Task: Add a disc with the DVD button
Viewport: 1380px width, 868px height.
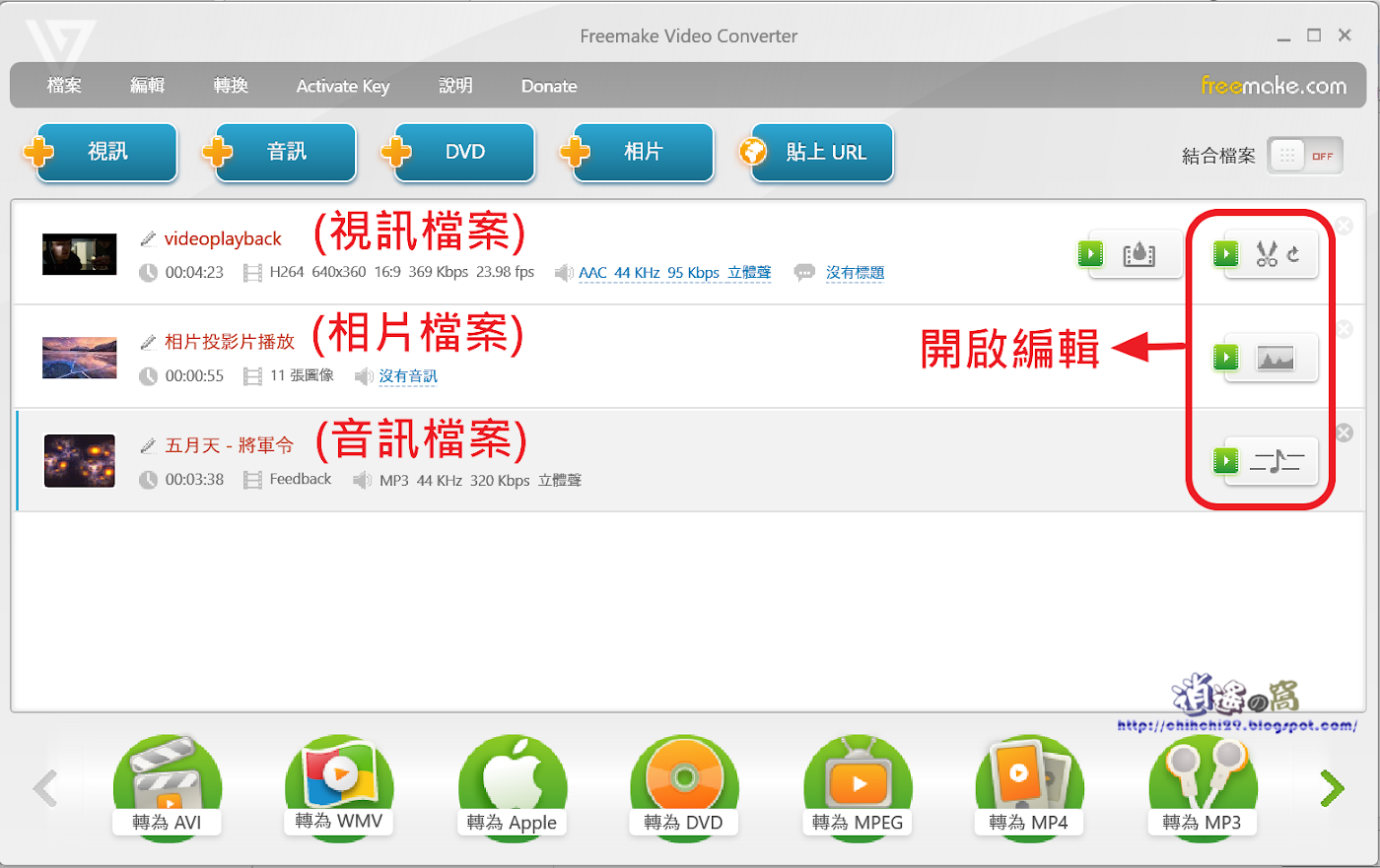Action: click(464, 152)
